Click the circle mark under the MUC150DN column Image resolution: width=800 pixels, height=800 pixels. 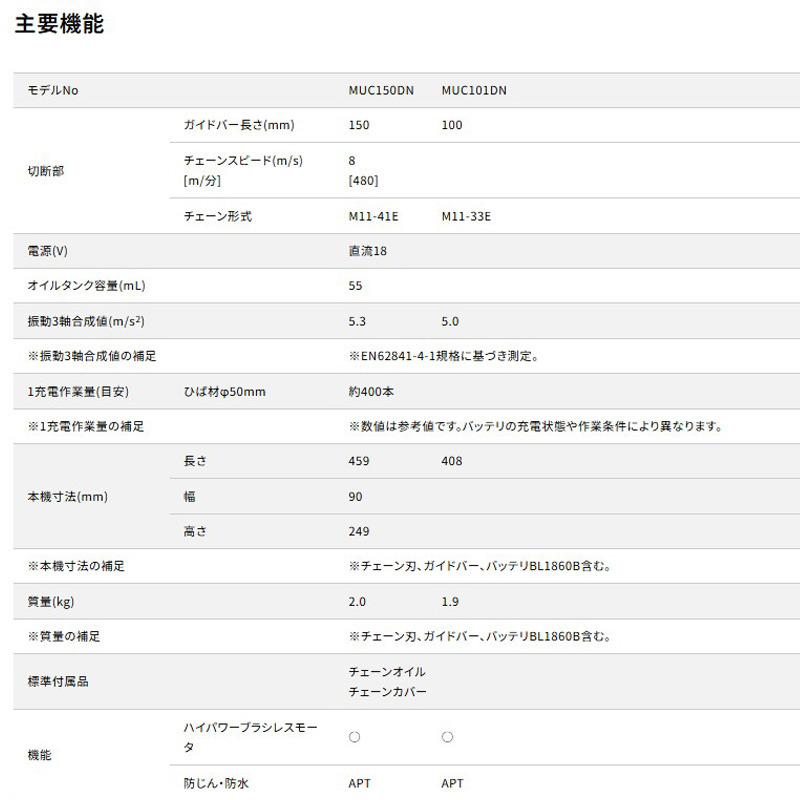coord(354,737)
